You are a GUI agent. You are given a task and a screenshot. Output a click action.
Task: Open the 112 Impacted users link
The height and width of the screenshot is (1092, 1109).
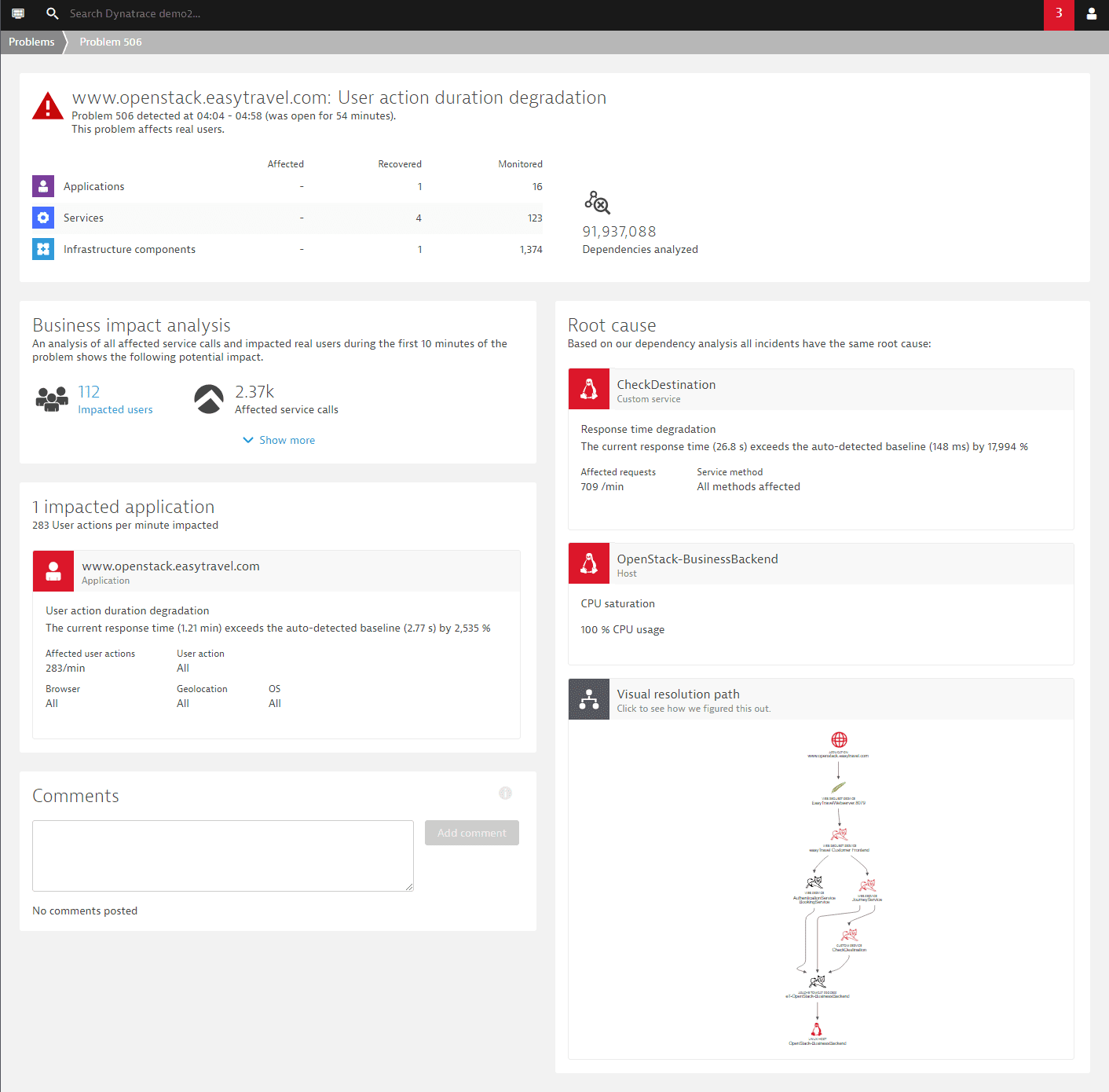89,391
